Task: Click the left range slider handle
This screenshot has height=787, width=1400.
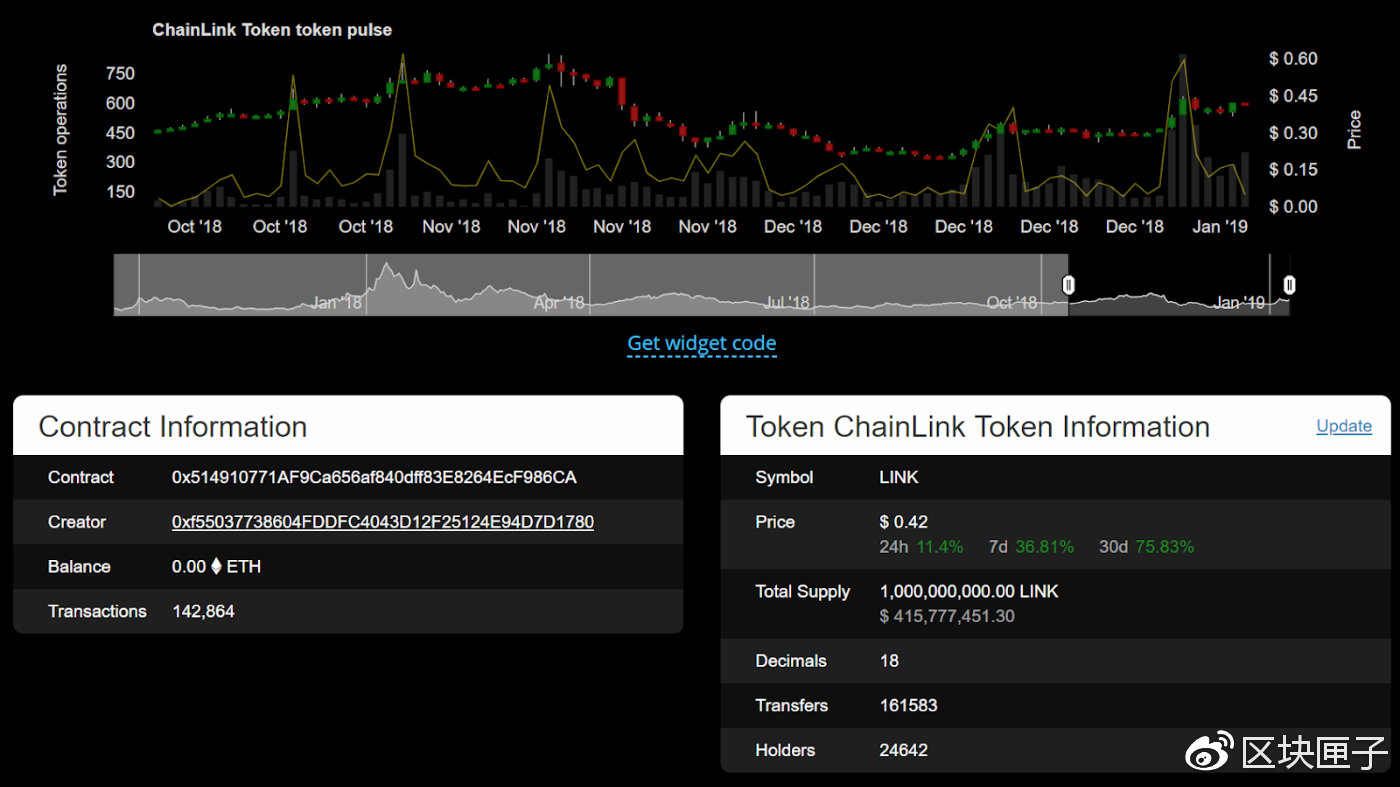Action: point(1068,286)
